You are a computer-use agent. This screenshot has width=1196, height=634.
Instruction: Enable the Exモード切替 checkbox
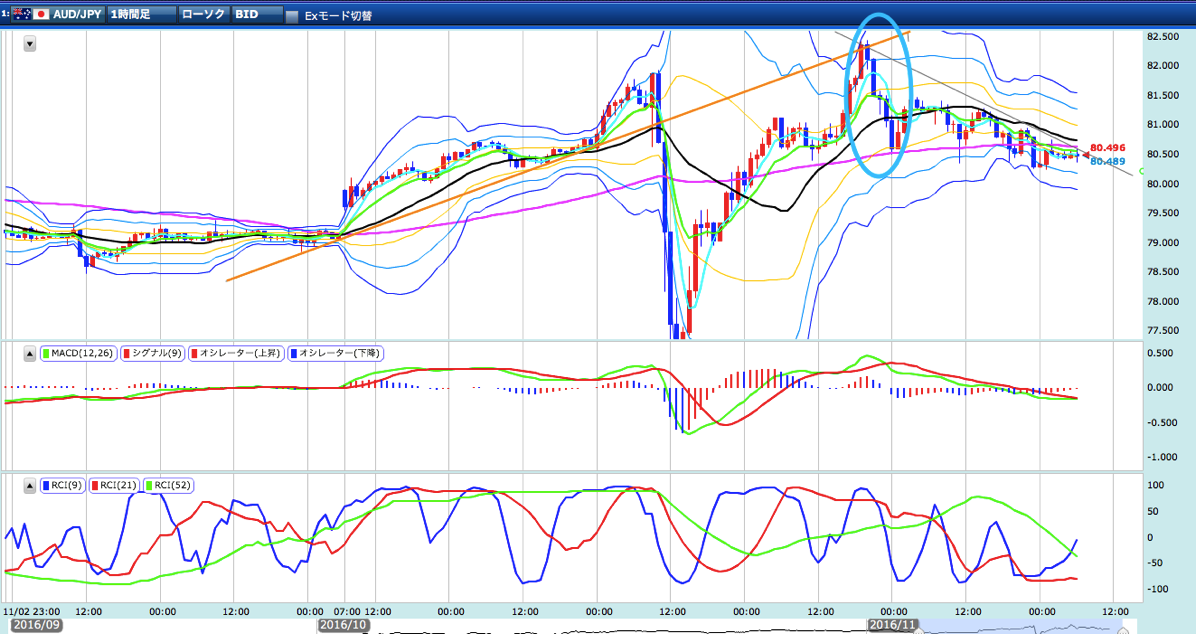click(292, 16)
